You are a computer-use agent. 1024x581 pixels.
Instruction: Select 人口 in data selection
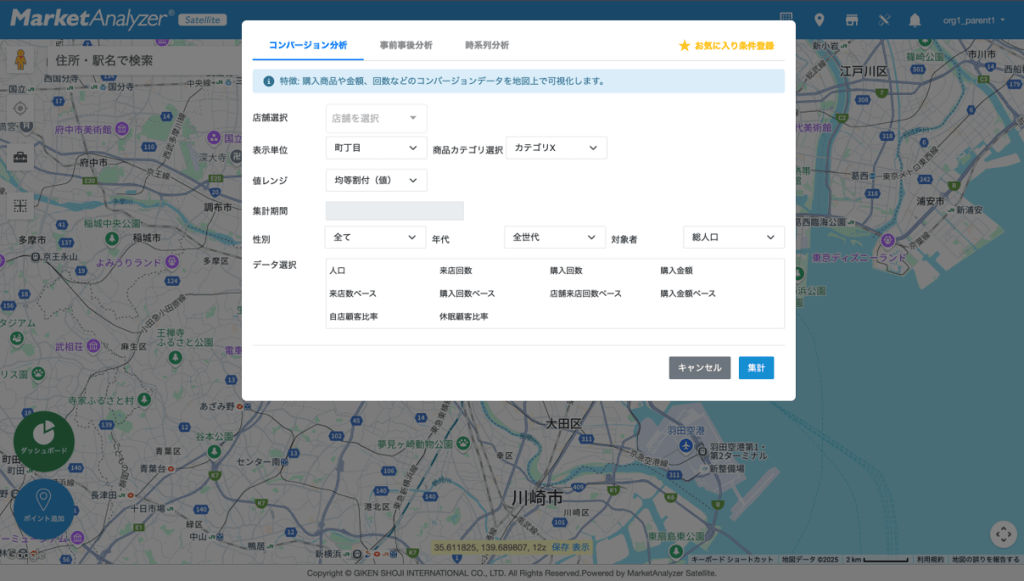tap(338, 271)
